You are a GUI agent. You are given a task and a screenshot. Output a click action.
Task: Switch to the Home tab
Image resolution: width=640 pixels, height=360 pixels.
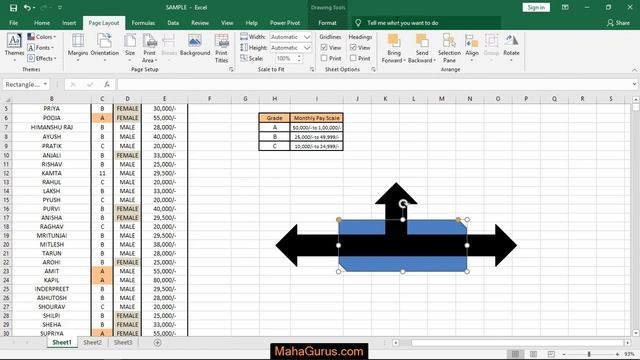(x=42, y=23)
